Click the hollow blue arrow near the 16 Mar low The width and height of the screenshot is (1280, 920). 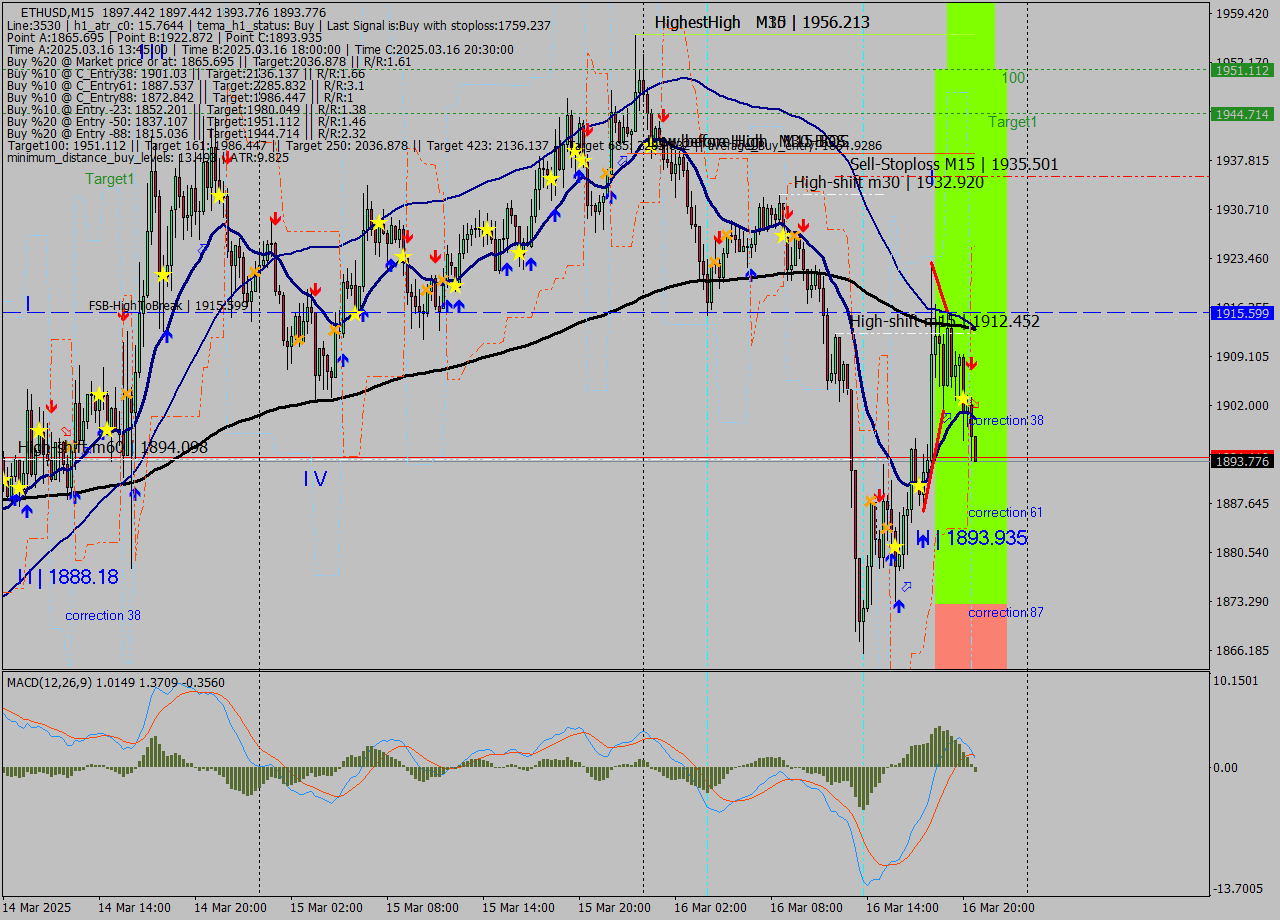906,586
